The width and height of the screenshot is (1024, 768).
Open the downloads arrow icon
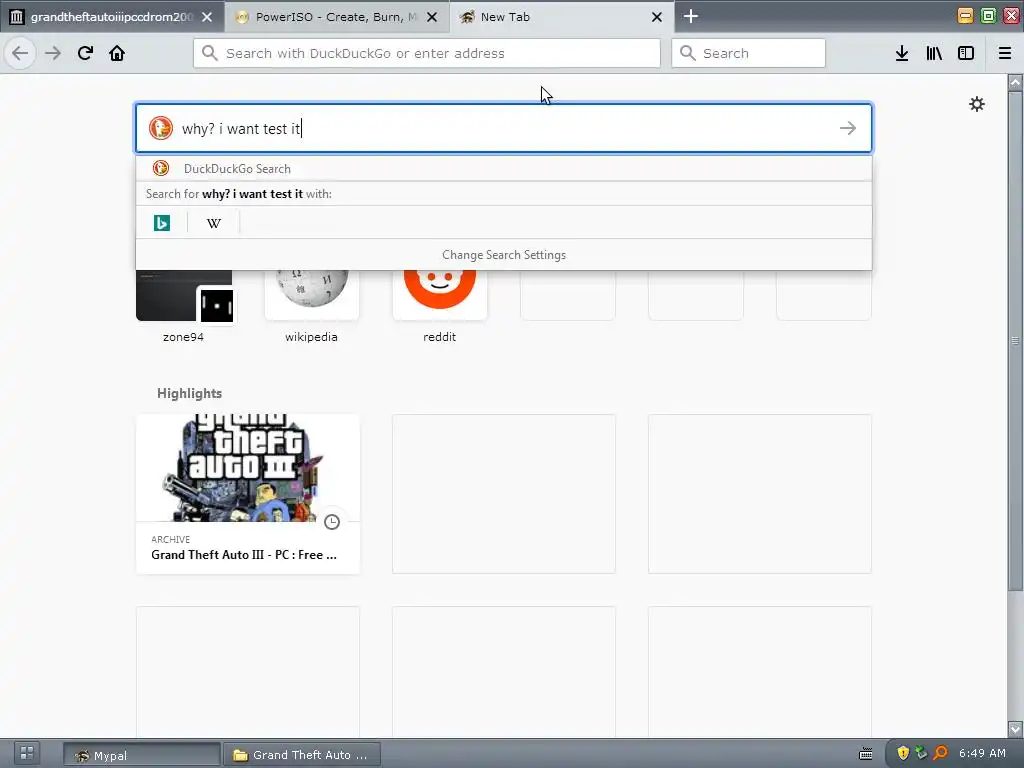click(902, 54)
